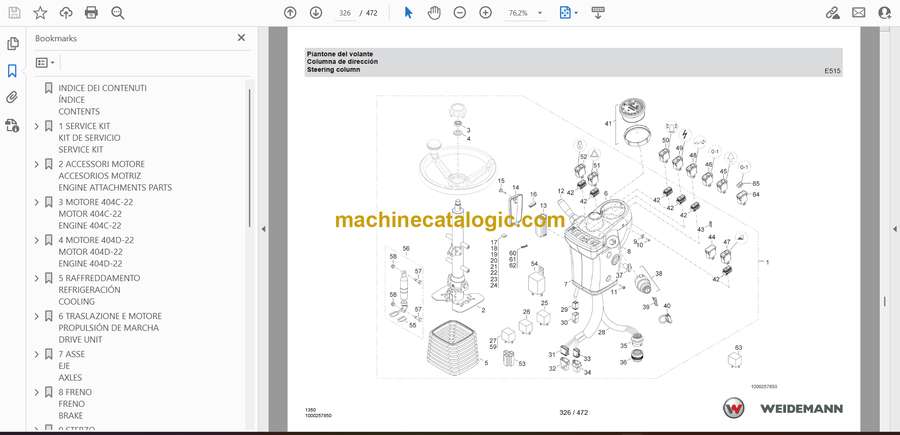
Task: Open the find text search tool
Action: 118,13
